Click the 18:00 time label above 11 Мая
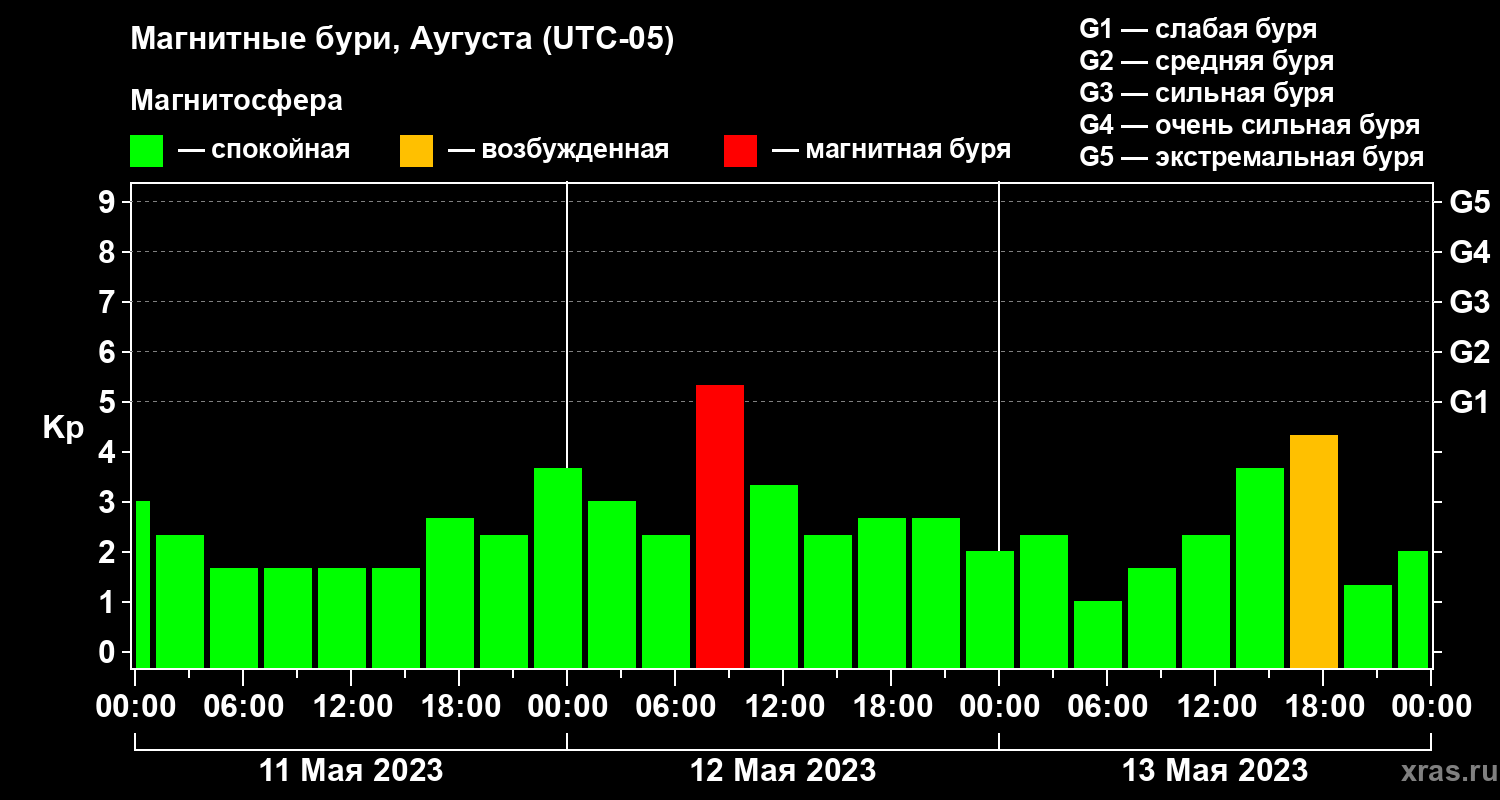Screen dimensions: 1500x800 click(459, 706)
